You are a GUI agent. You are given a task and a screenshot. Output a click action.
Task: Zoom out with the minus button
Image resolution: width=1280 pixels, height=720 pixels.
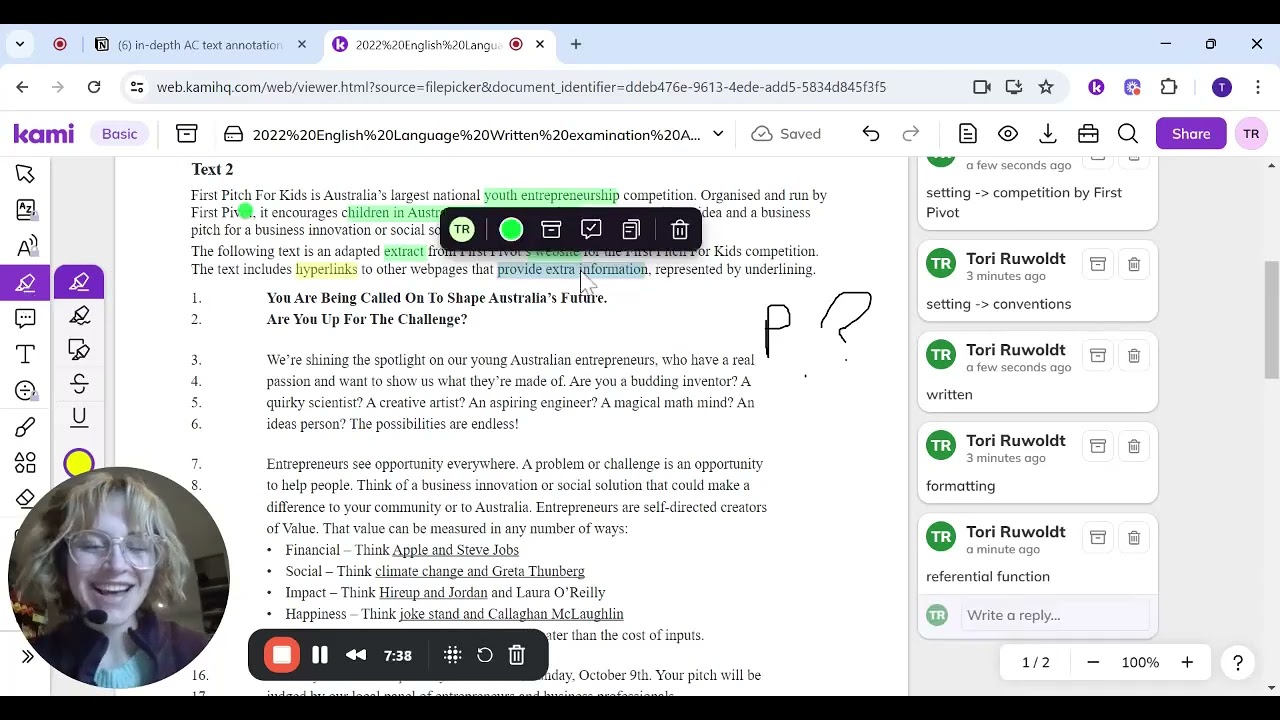pyautogui.click(x=1093, y=662)
